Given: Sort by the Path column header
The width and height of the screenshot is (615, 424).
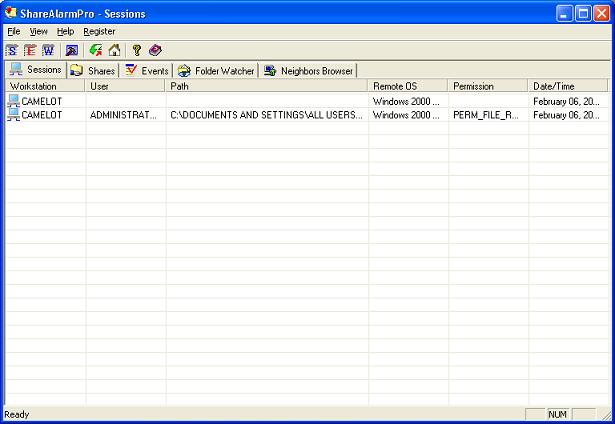Looking at the screenshot, I should pos(266,86).
